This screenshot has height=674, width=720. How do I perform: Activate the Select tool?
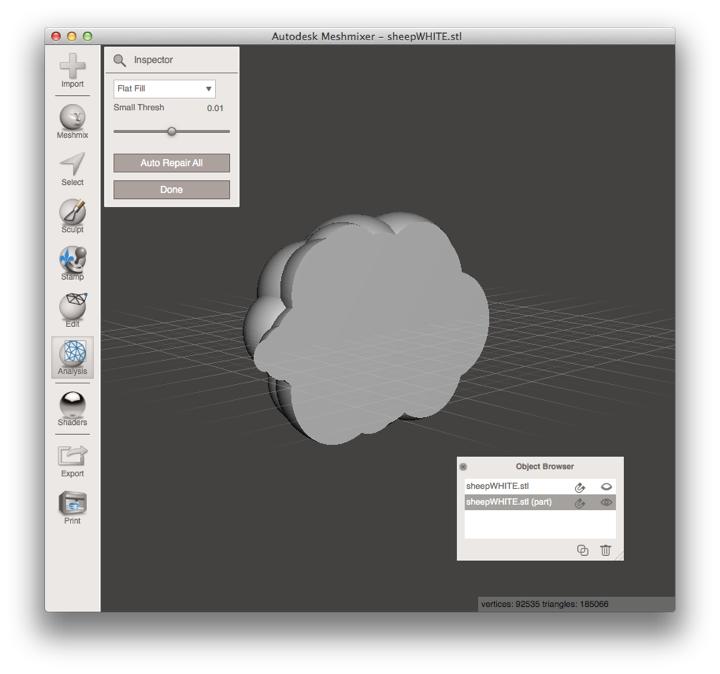[72, 166]
